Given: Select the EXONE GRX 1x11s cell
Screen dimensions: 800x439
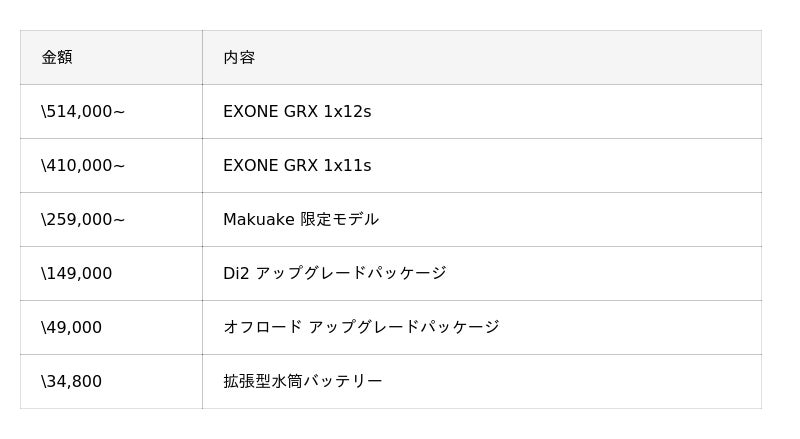Looking at the screenshot, I should [x=297, y=166].
